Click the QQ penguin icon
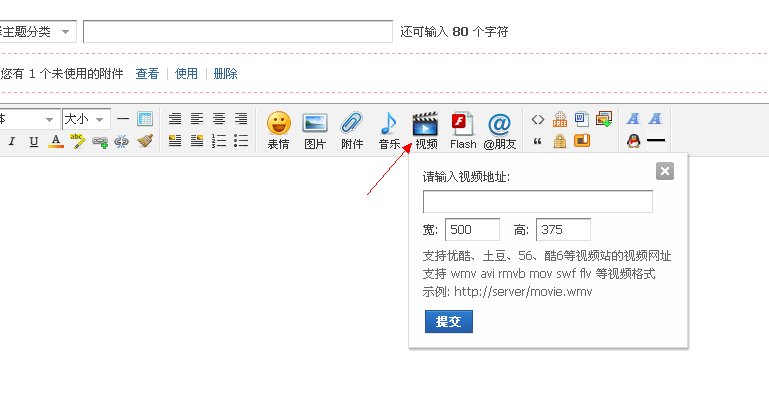Viewport: 769px width, 418px height. coord(633,141)
